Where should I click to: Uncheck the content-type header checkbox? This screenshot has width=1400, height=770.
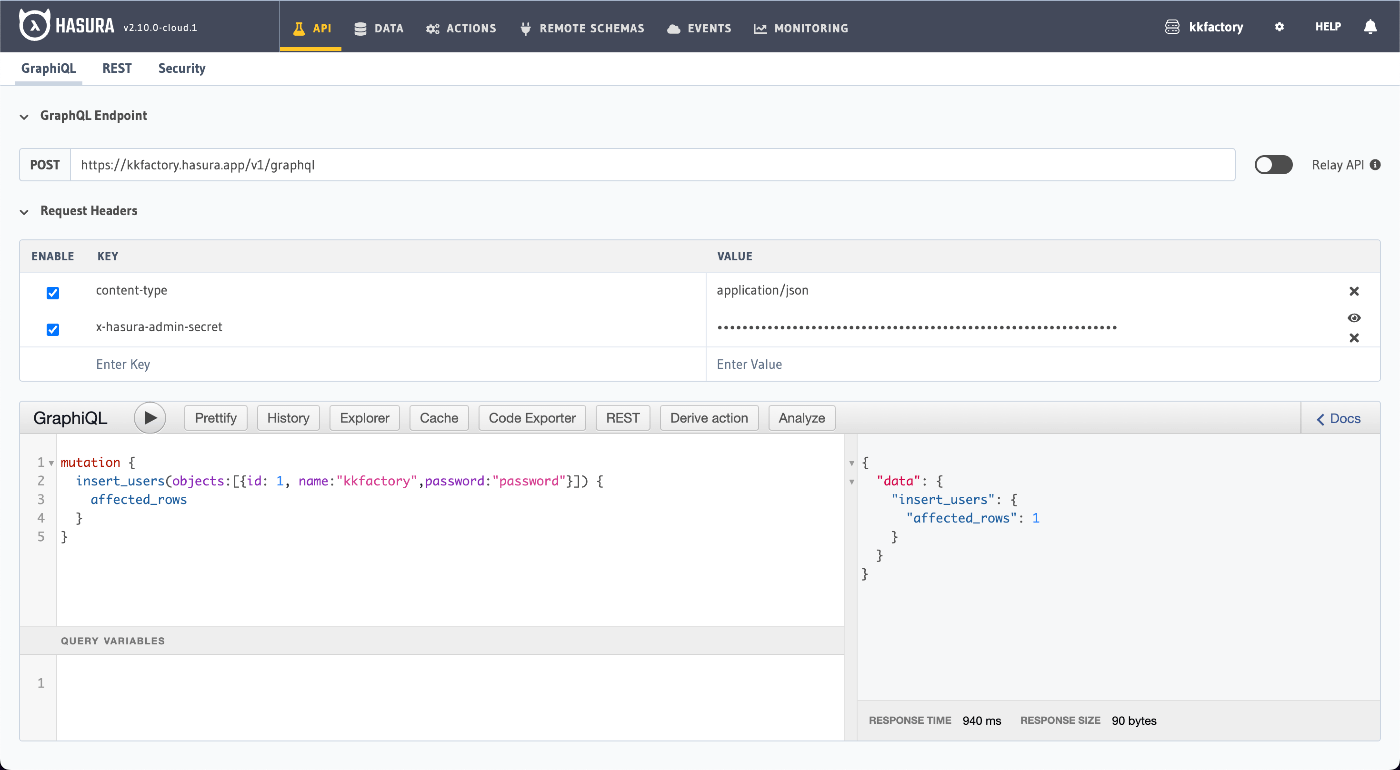pyautogui.click(x=53, y=293)
